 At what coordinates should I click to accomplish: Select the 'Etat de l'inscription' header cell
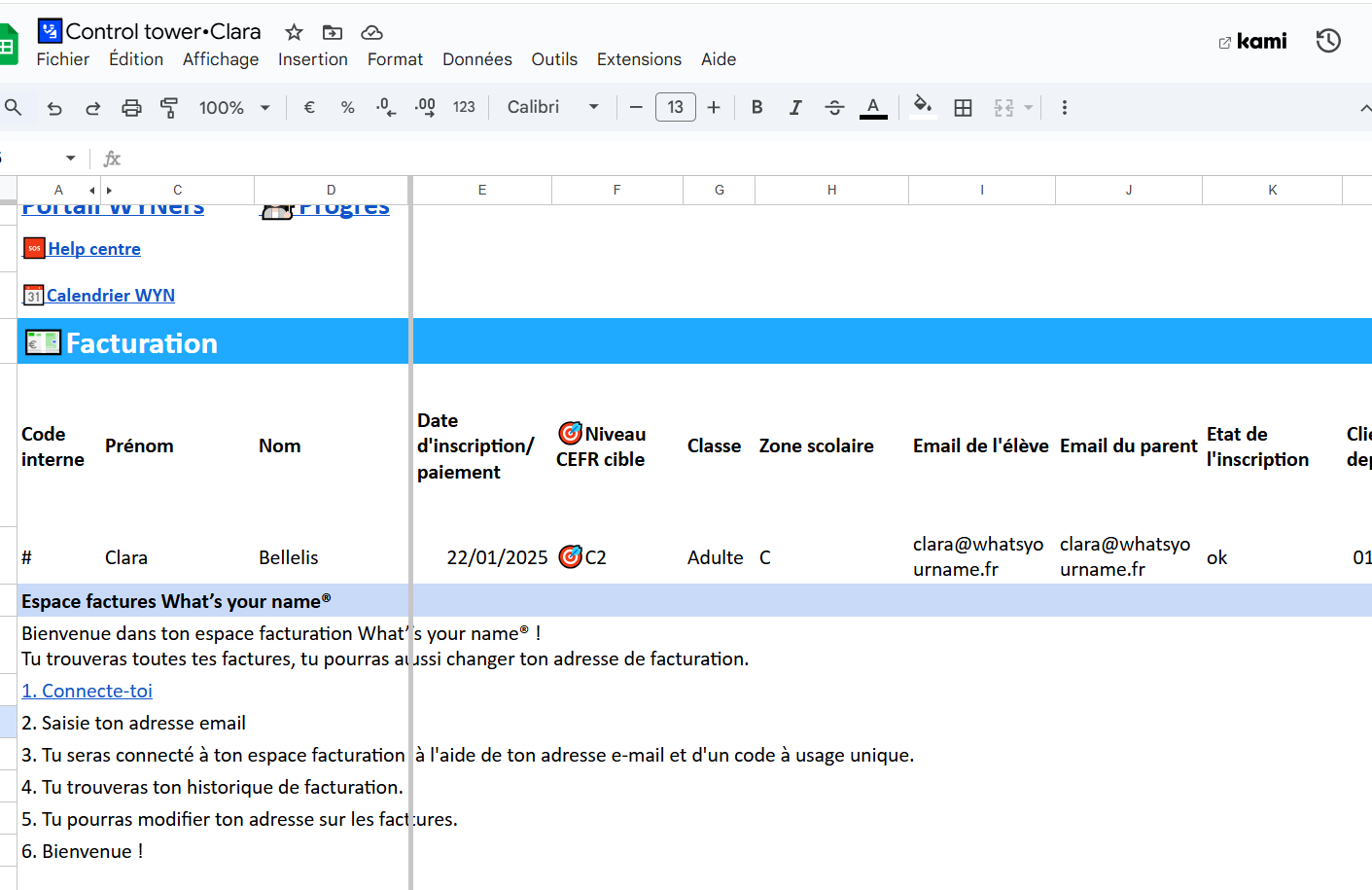1272,446
